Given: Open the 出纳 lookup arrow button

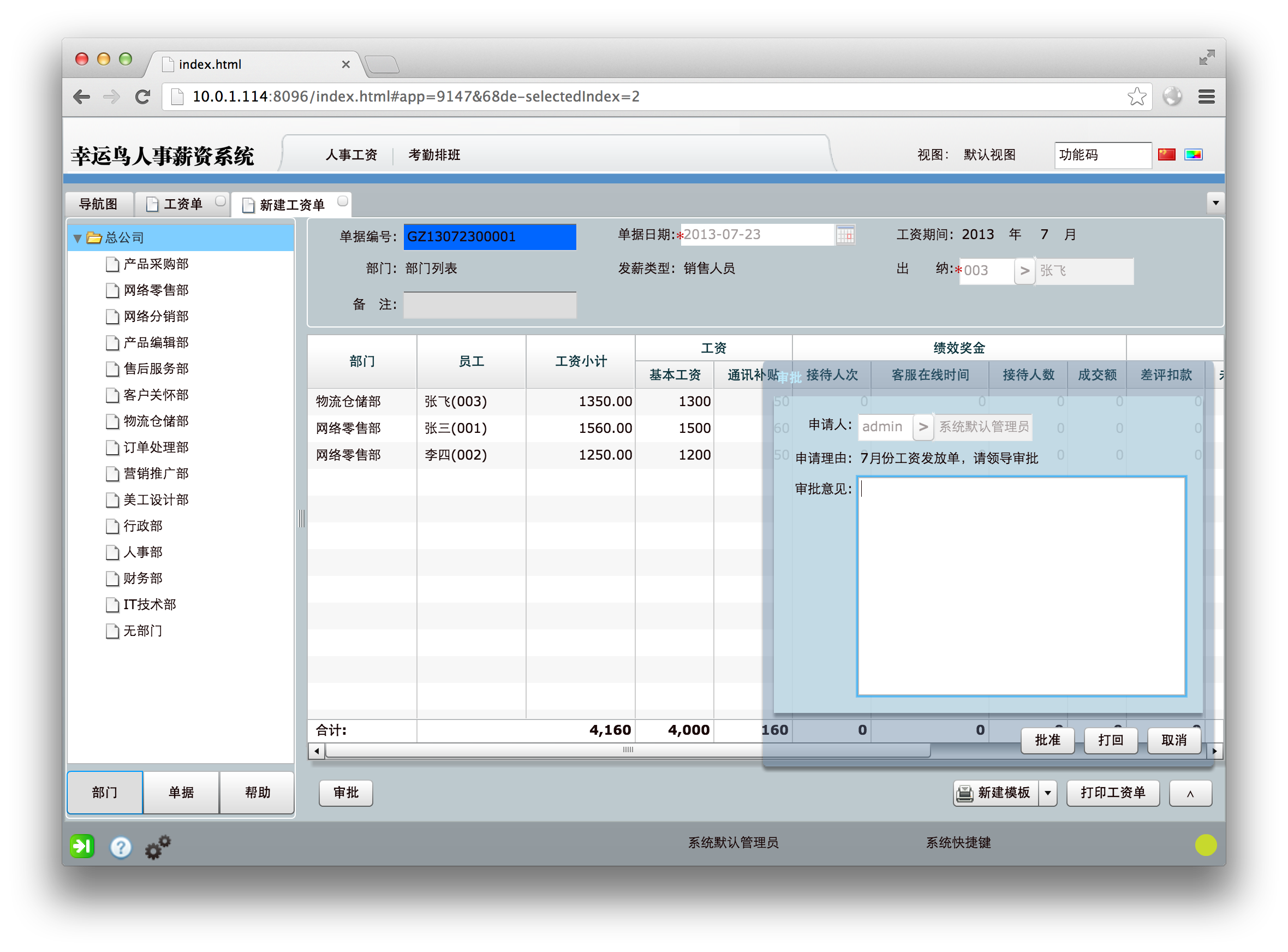Looking at the screenshot, I should [x=1024, y=271].
